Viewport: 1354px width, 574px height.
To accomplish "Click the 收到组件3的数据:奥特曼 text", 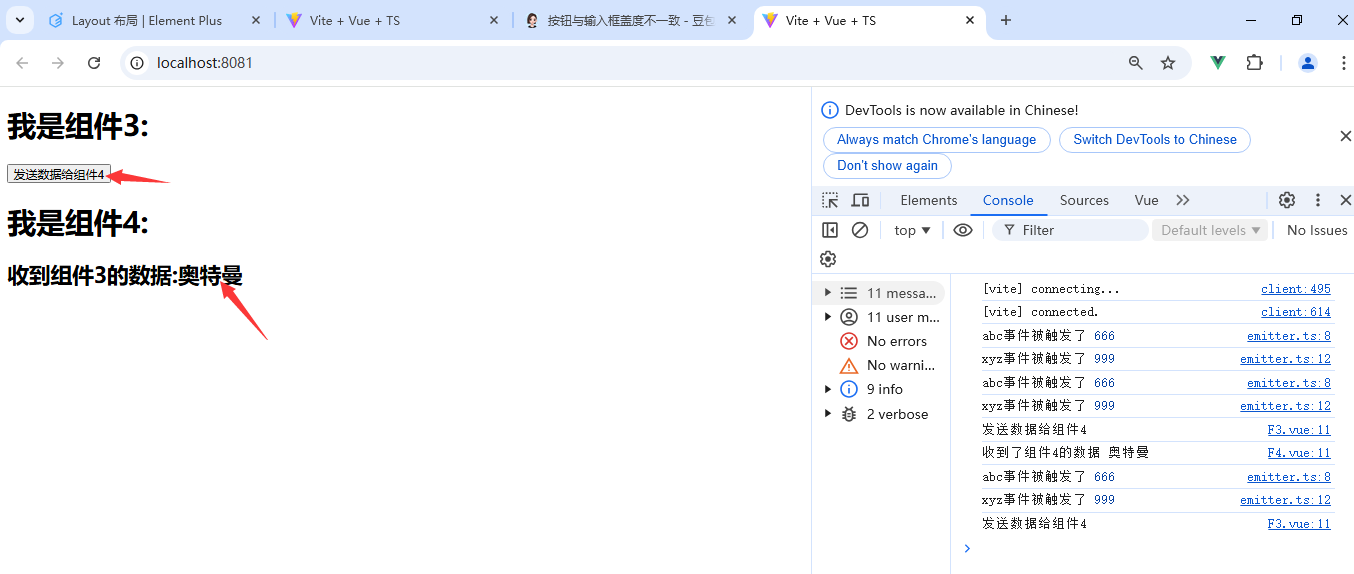I will [125, 276].
